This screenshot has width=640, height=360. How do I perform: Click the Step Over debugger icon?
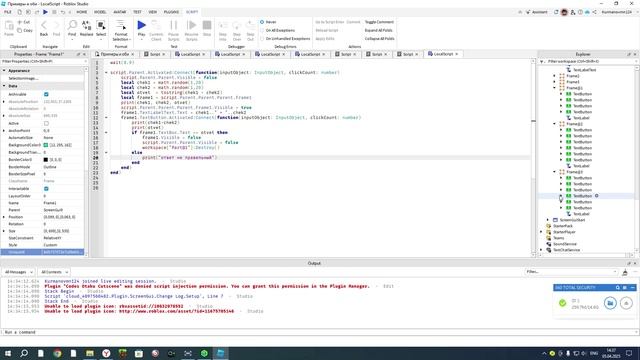[237, 26]
